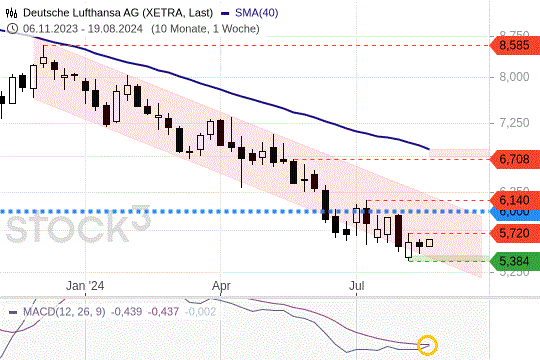Screen dimensions: 540x360
Task: Click the stock3 watermark logo
Action: (x=78, y=224)
